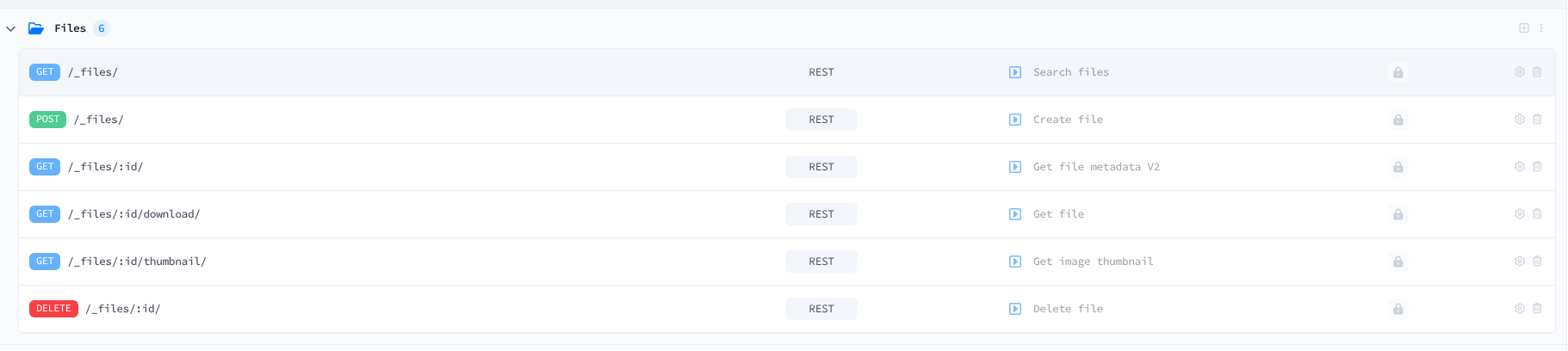The width and height of the screenshot is (1568, 351).
Task: Click trash icon on Delete file row
Action: [x=1537, y=309]
